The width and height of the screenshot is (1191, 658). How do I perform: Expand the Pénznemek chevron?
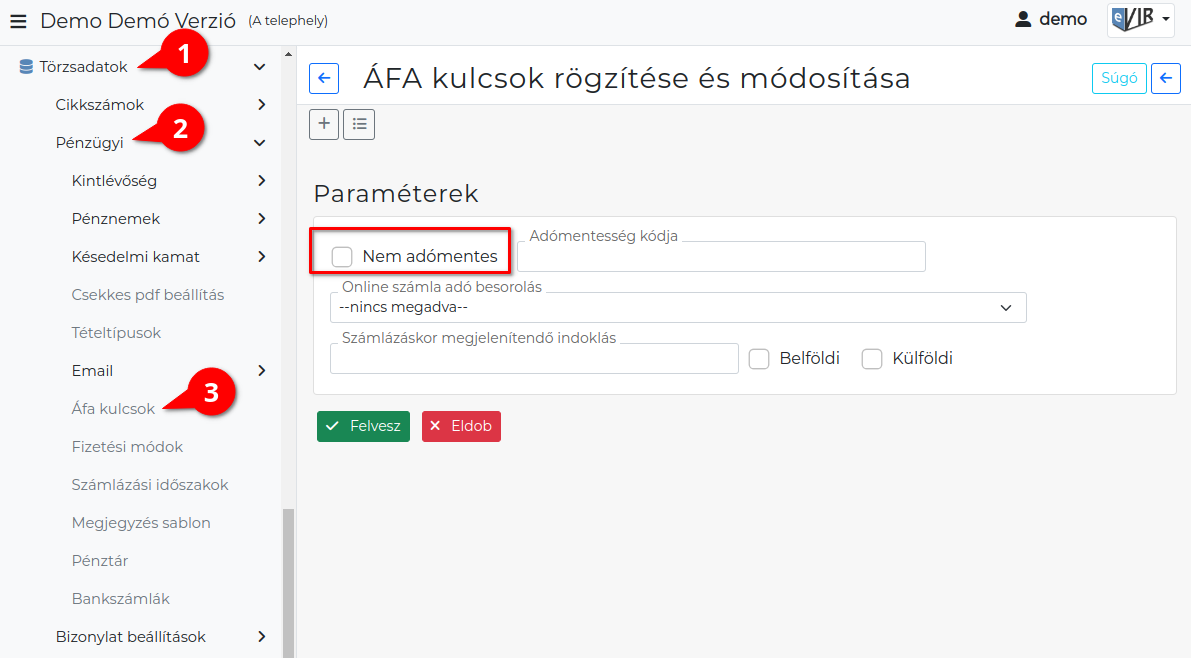(261, 219)
